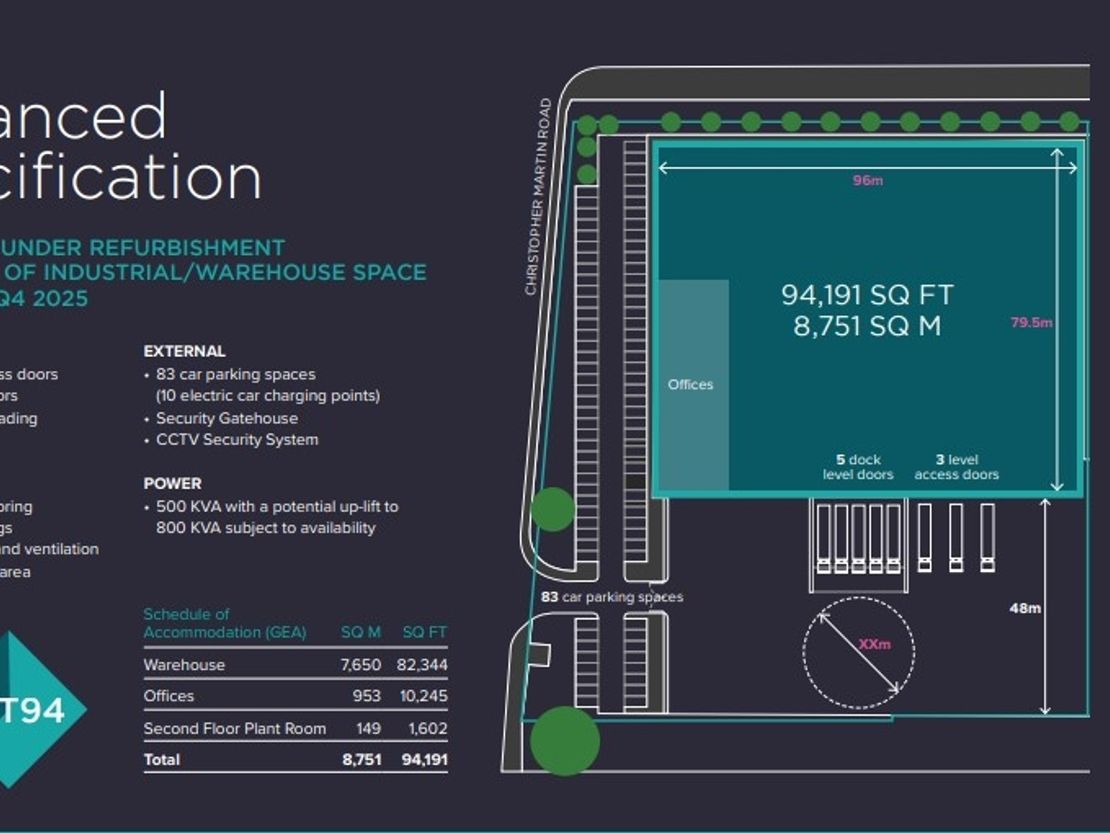Click 'OF INDUSTRIAL/WAREHOUSE SPACE' heading line
1110x833 pixels.
(x=214, y=272)
